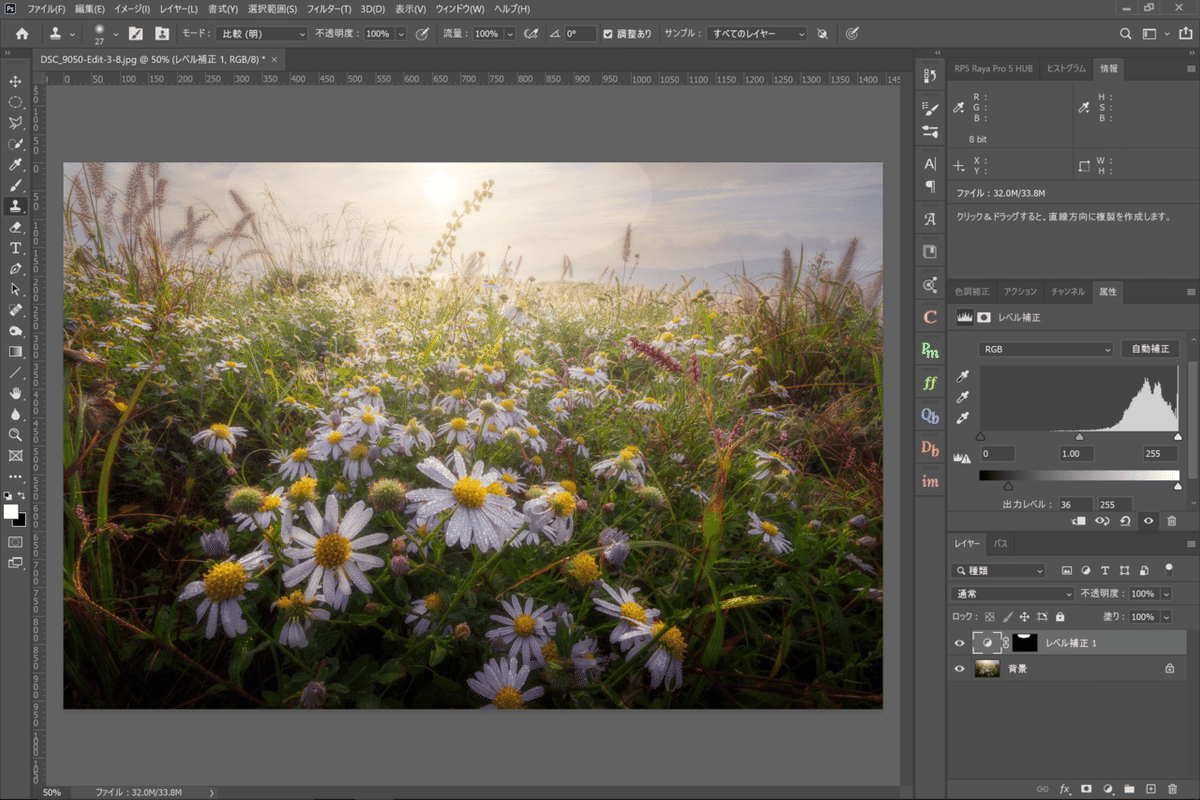Pick the Zoom magnifier tool

click(x=15, y=435)
